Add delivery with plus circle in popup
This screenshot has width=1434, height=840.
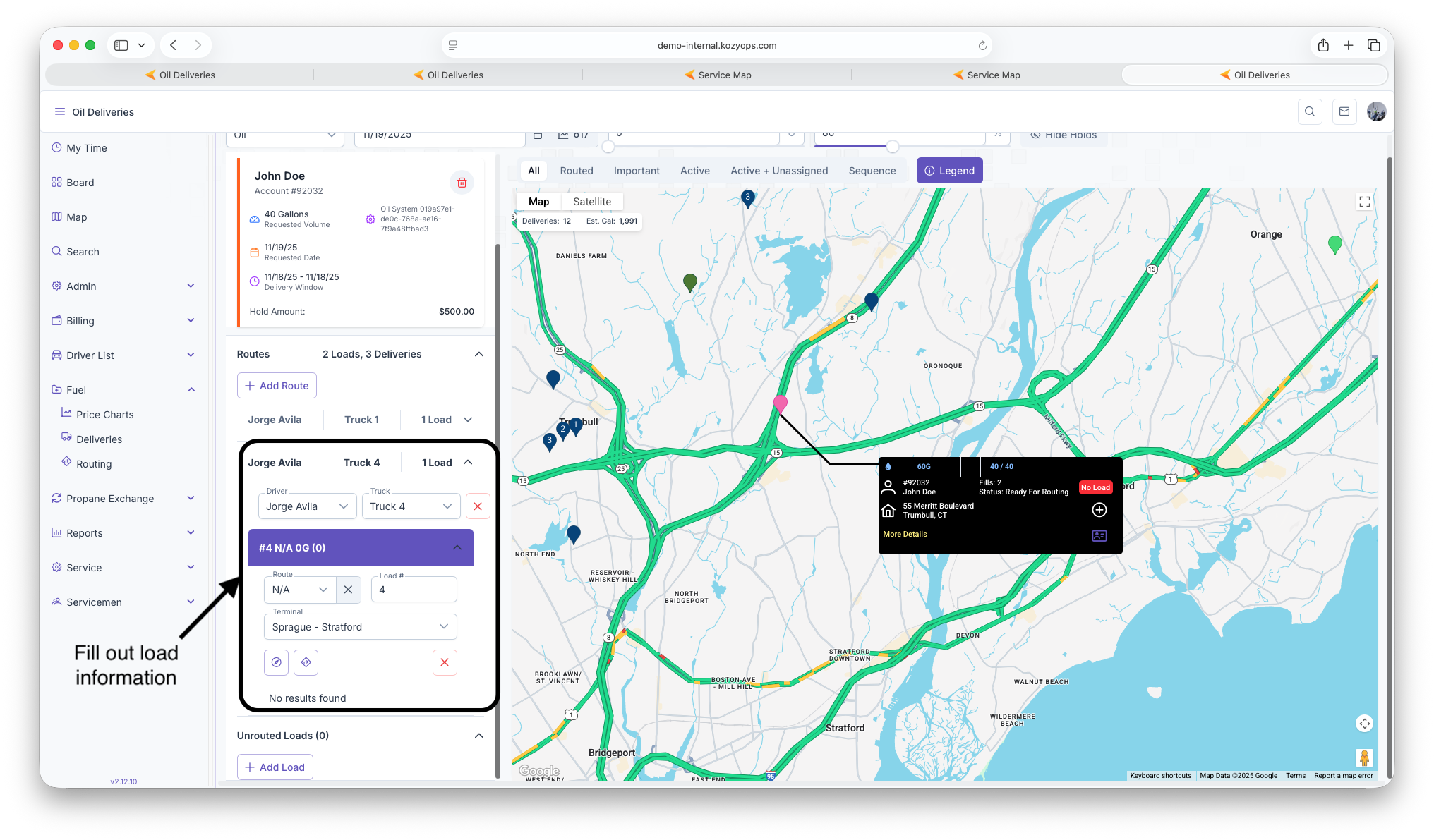coord(1099,510)
